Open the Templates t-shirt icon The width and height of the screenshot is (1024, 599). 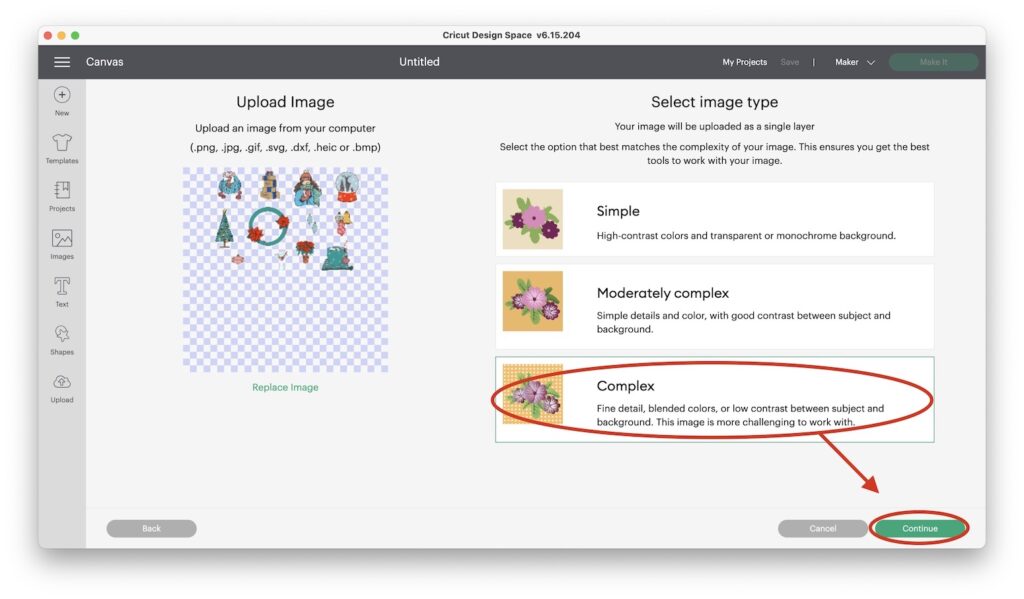[x=62, y=142]
